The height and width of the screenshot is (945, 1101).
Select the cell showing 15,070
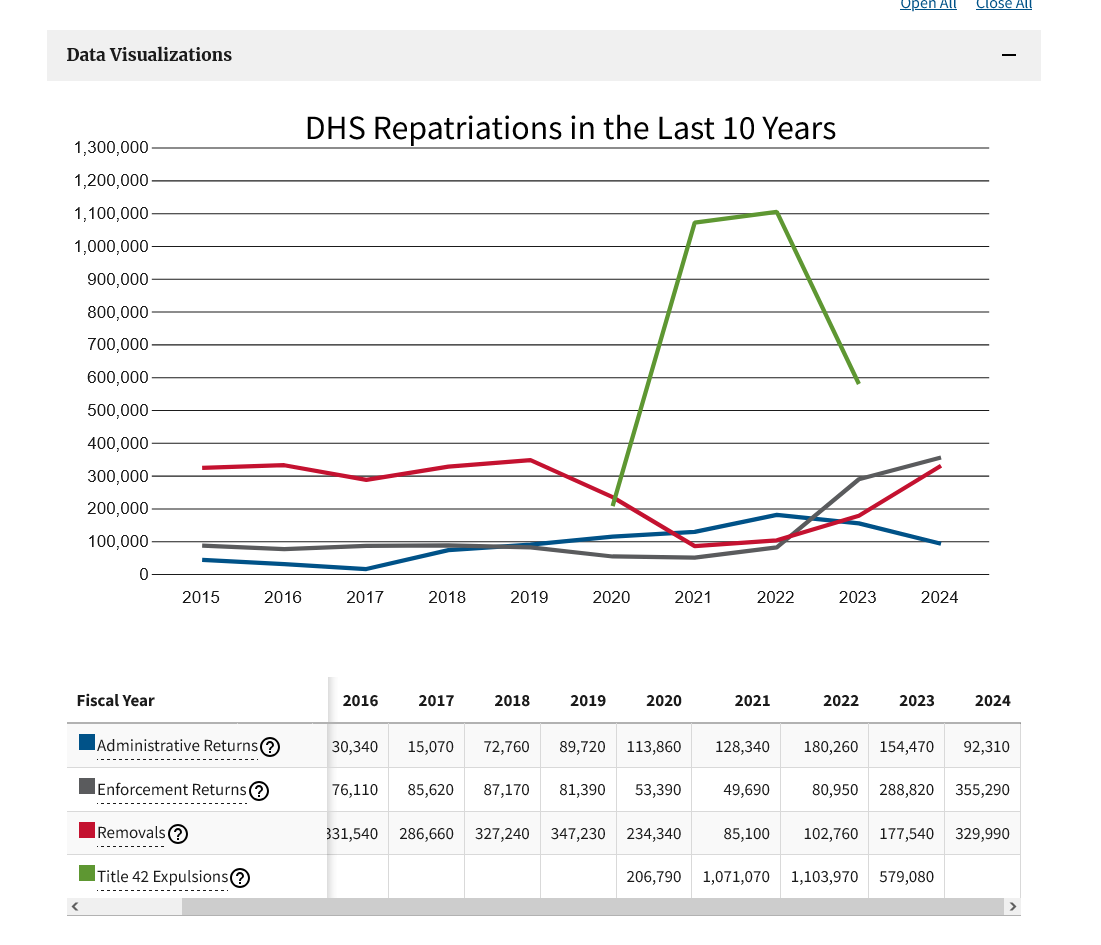[x=426, y=746]
